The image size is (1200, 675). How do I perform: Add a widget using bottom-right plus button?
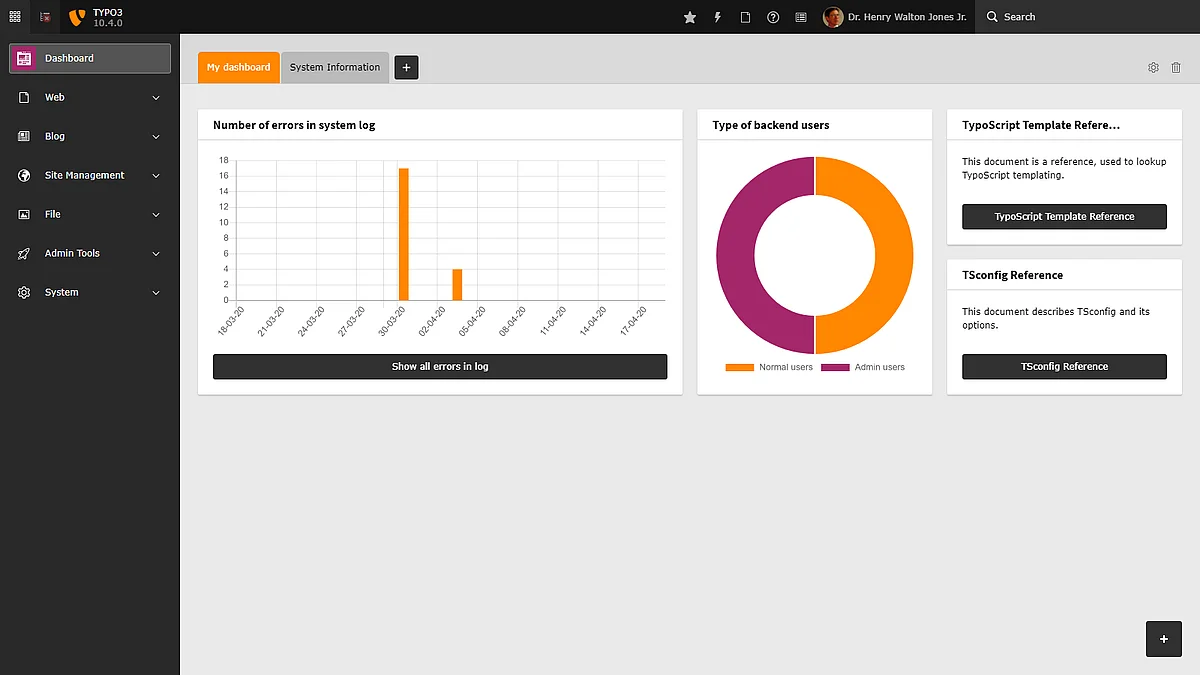pos(1163,639)
